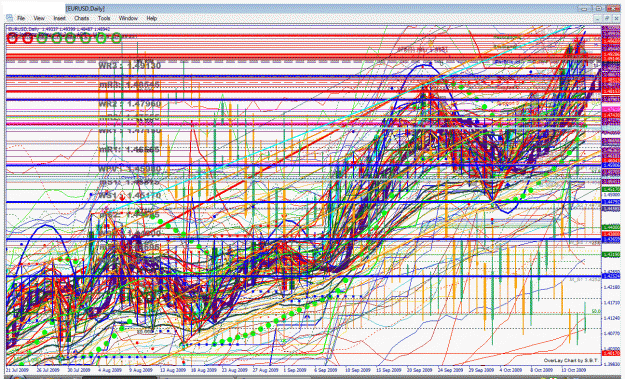The height and width of the screenshot is (379, 625).
Task: Click the [EURUSD,Daily] window title
Action: [x=85, y=8]
